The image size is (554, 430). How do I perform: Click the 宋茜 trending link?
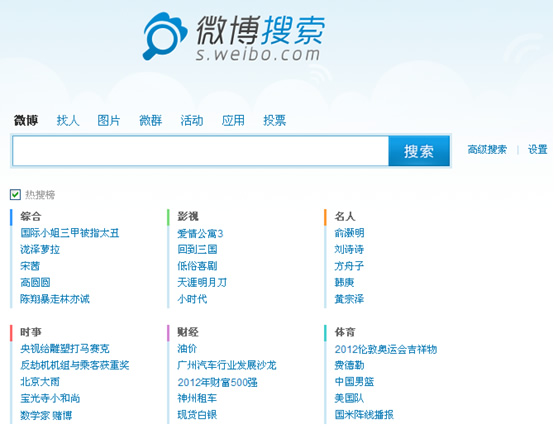point(30,266)
